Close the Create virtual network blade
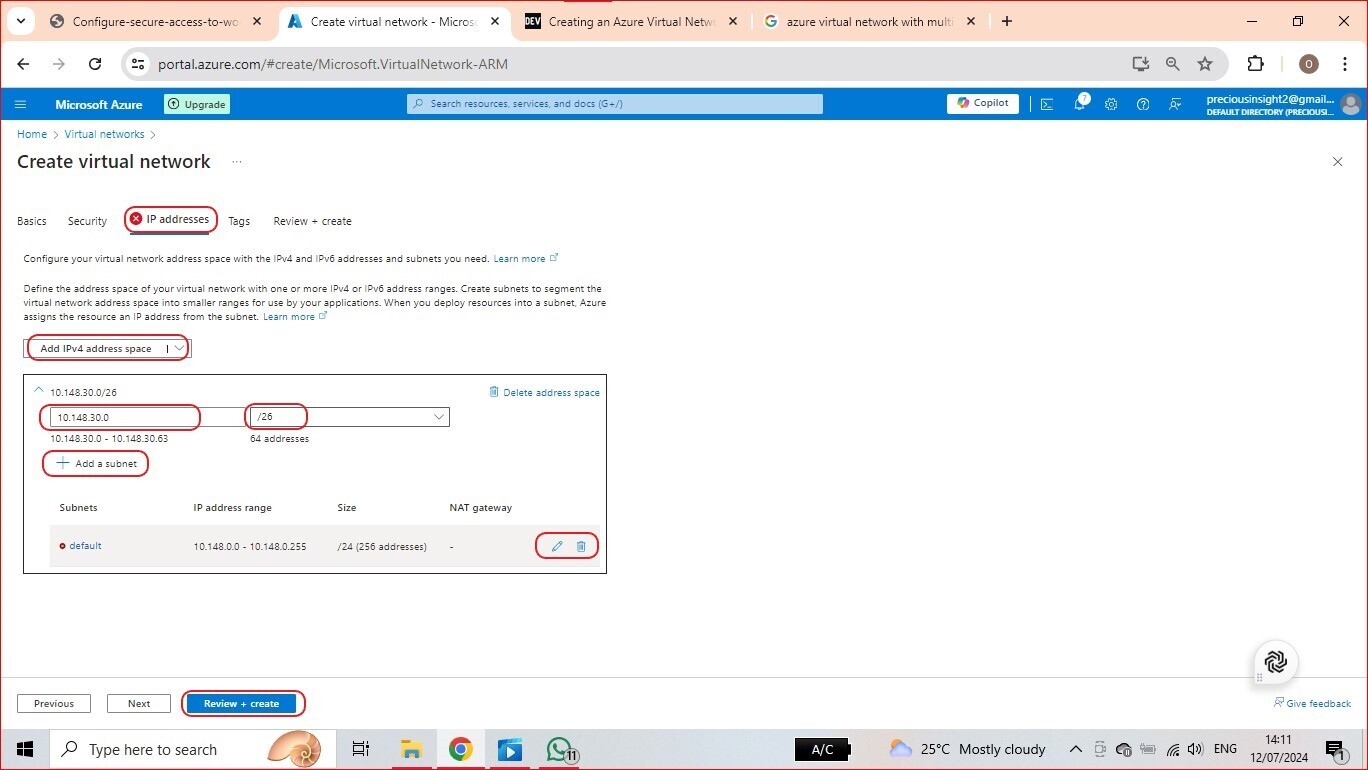 pyautogui.click(x=1337, y=162)
